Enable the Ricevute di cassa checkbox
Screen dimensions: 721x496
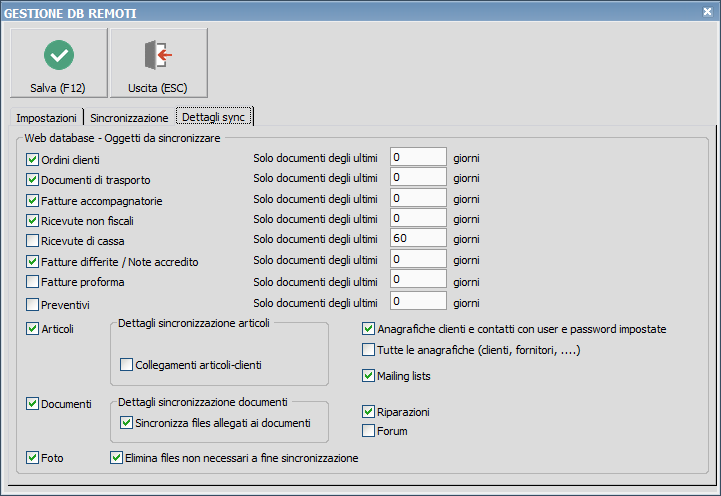click(32, 241)
